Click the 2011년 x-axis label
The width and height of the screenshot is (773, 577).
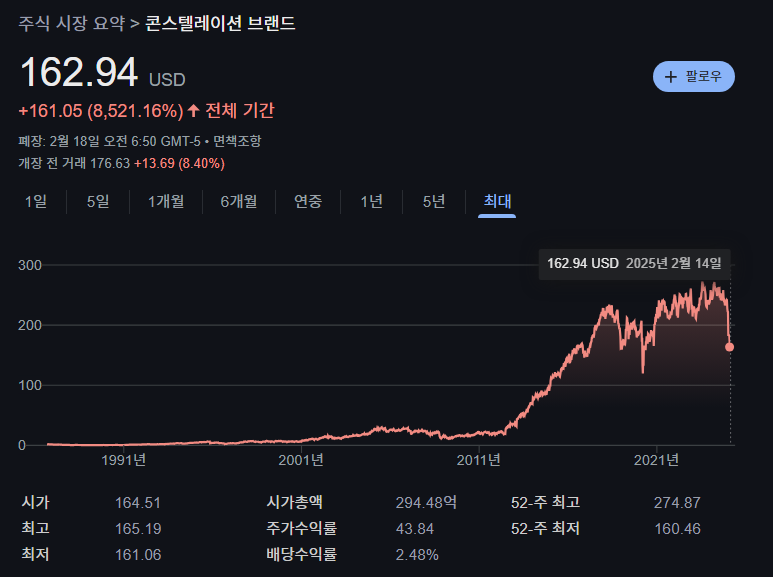point(478,460)
